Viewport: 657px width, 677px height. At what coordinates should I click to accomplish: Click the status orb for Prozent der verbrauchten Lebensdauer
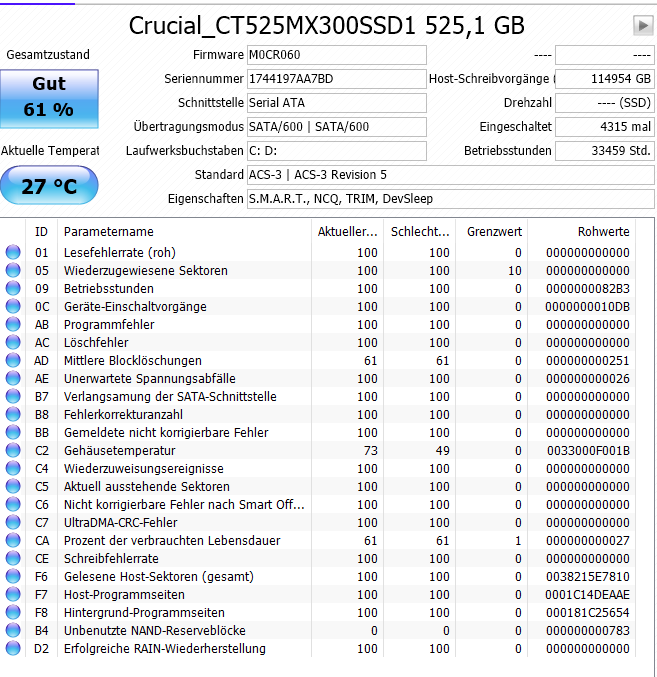click(13, 540)
